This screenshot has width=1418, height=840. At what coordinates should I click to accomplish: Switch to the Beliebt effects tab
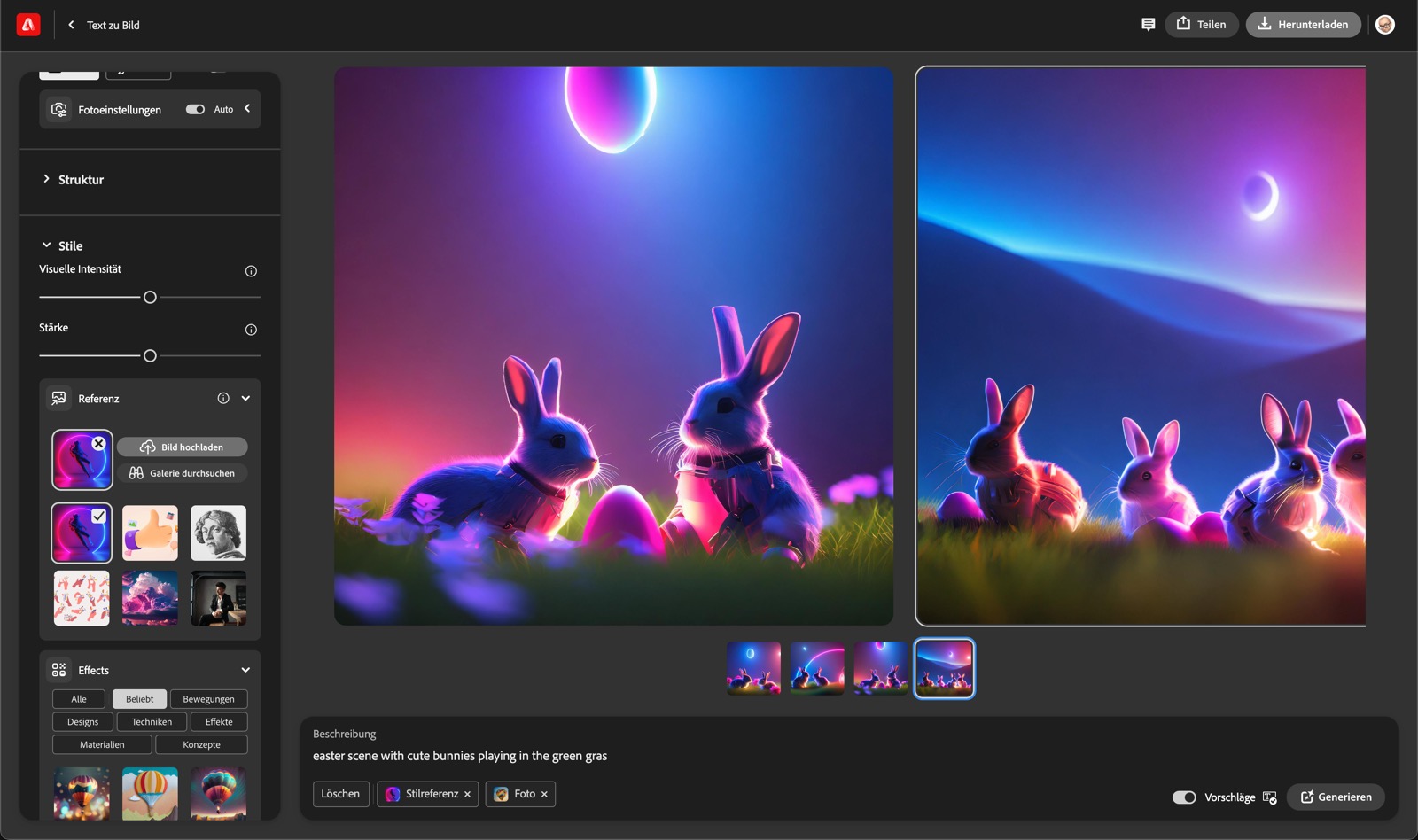139,699
